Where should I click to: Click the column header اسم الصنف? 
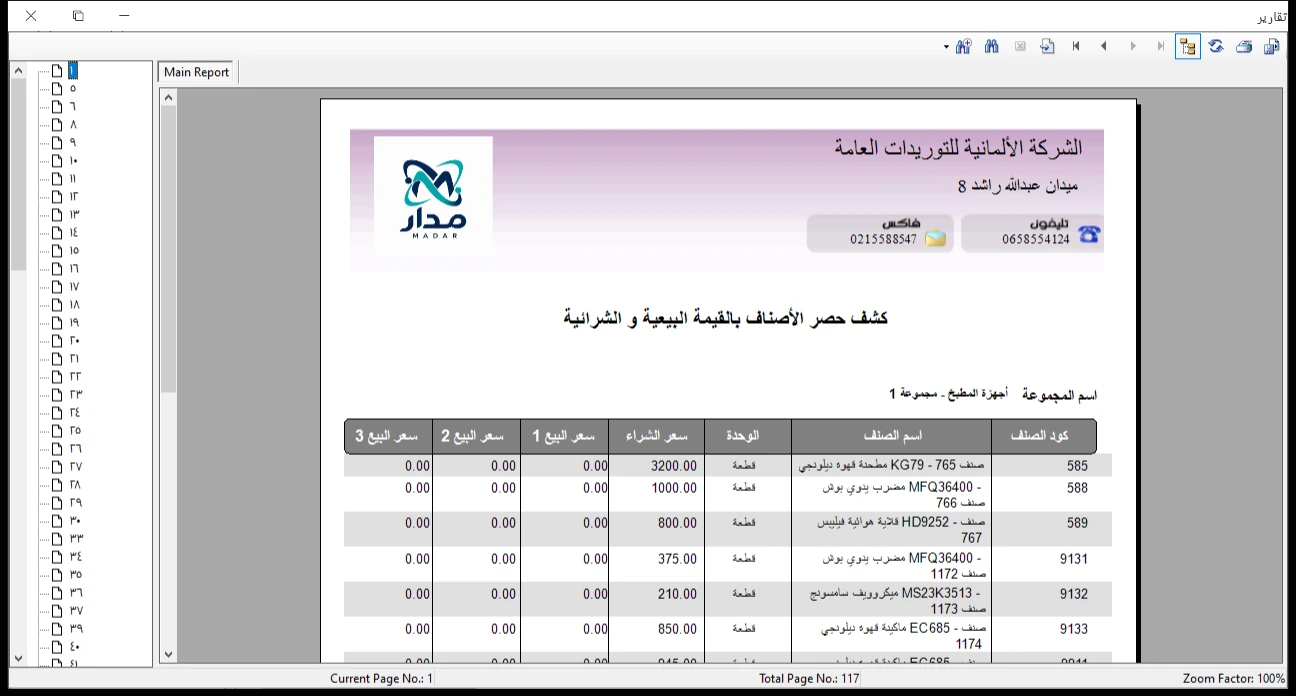point(892,436)
